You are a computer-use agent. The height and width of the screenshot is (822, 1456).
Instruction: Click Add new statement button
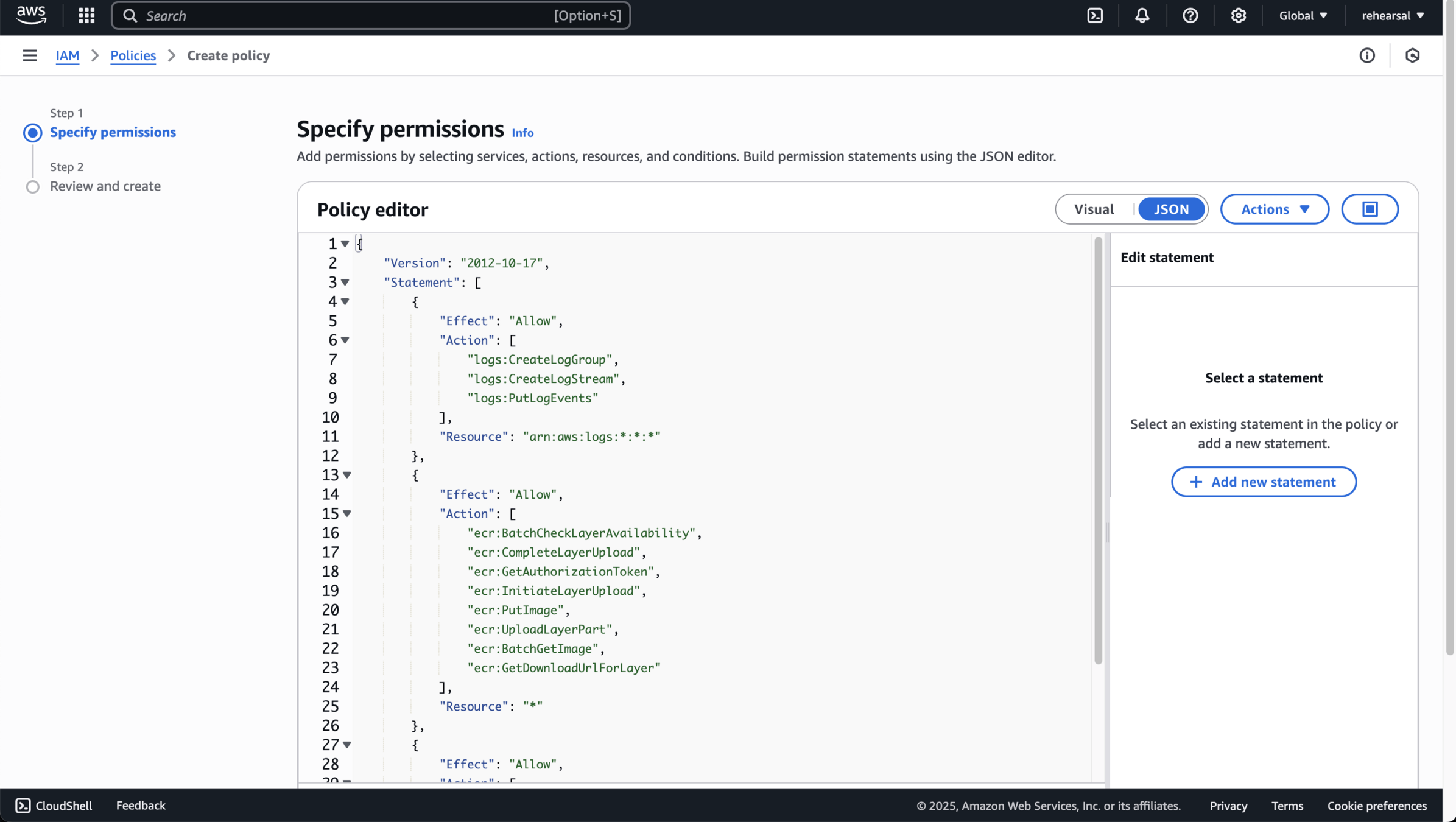(x=1264, y=482)
